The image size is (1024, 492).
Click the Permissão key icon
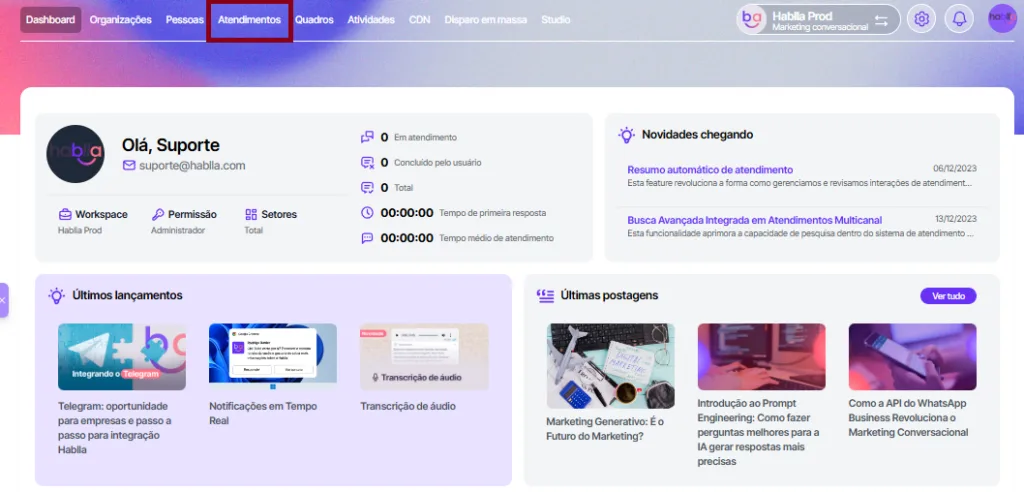pos(158,214)
